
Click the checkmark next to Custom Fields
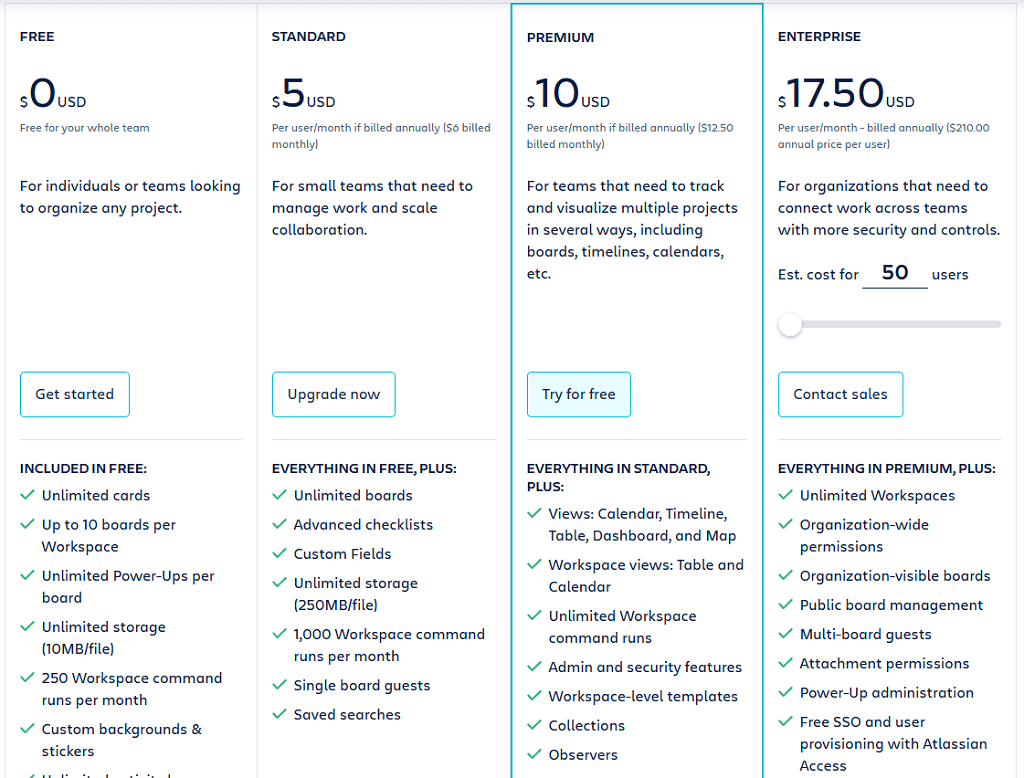point(279,553)
